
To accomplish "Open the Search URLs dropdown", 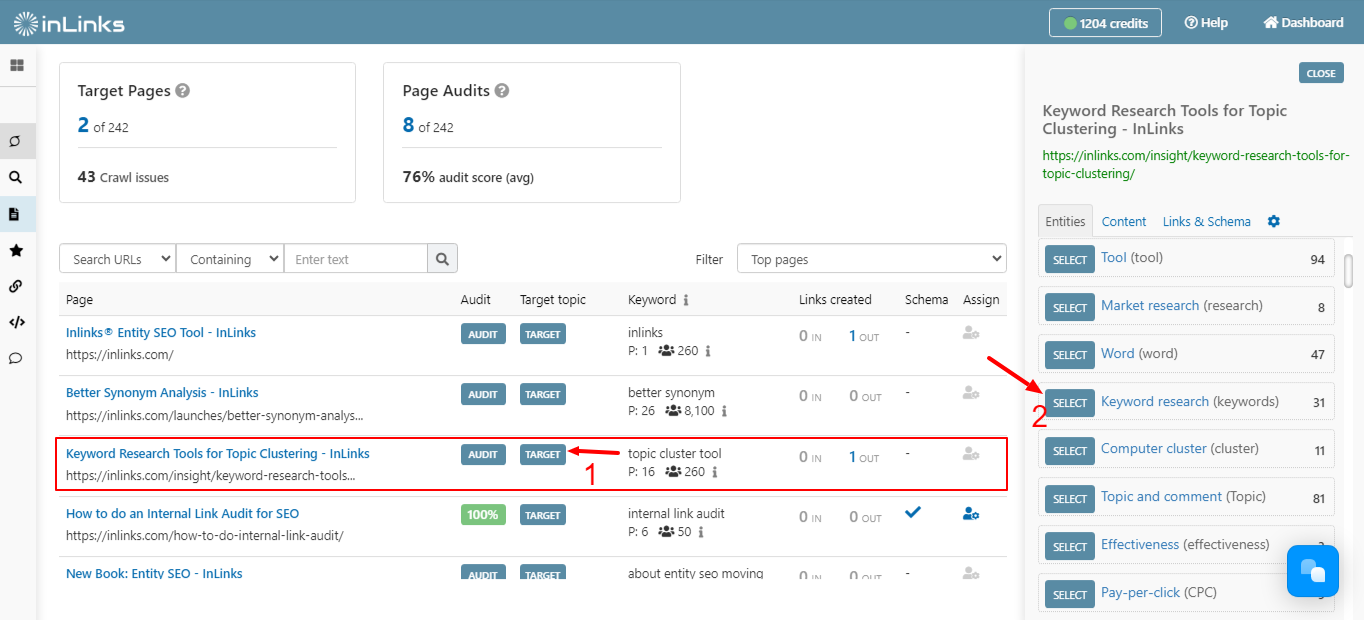I will click(x=118, y=259).
